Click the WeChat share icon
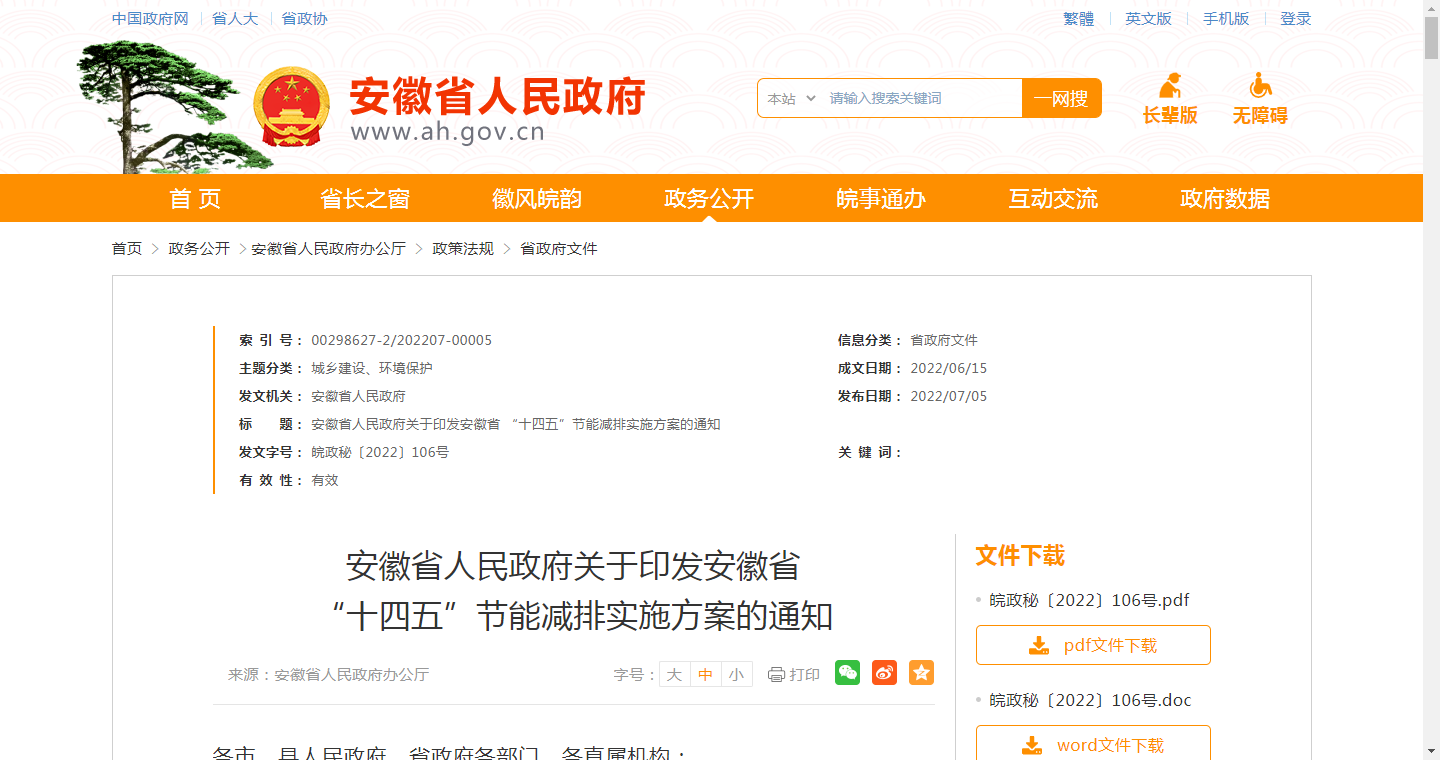 (x=847, y=673)
